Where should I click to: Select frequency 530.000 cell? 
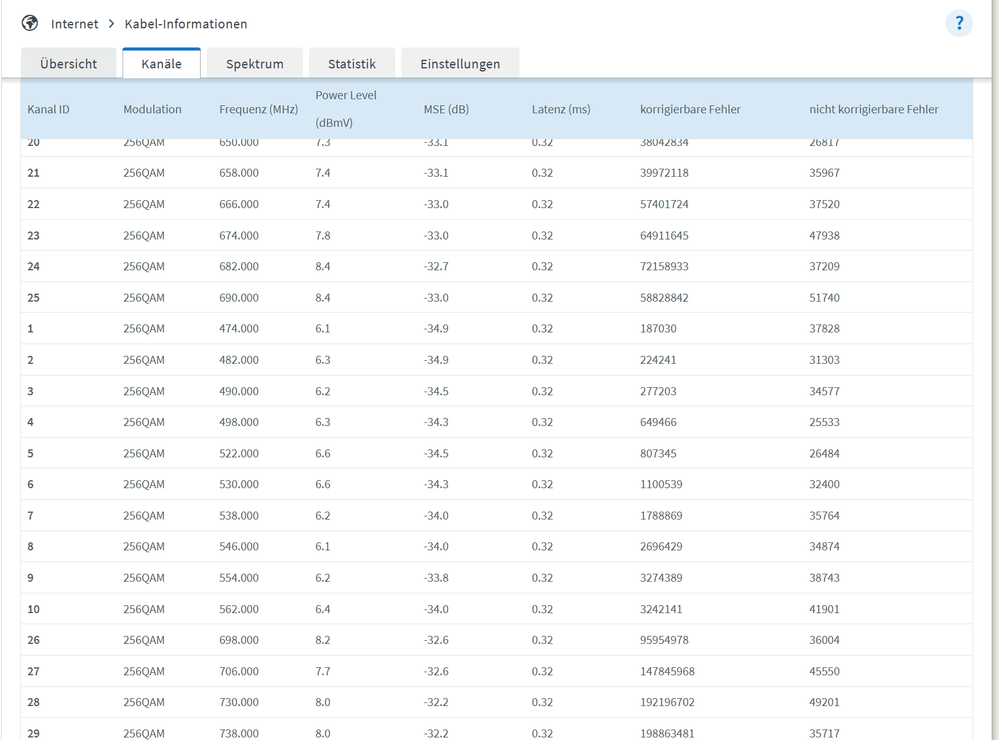239,484
